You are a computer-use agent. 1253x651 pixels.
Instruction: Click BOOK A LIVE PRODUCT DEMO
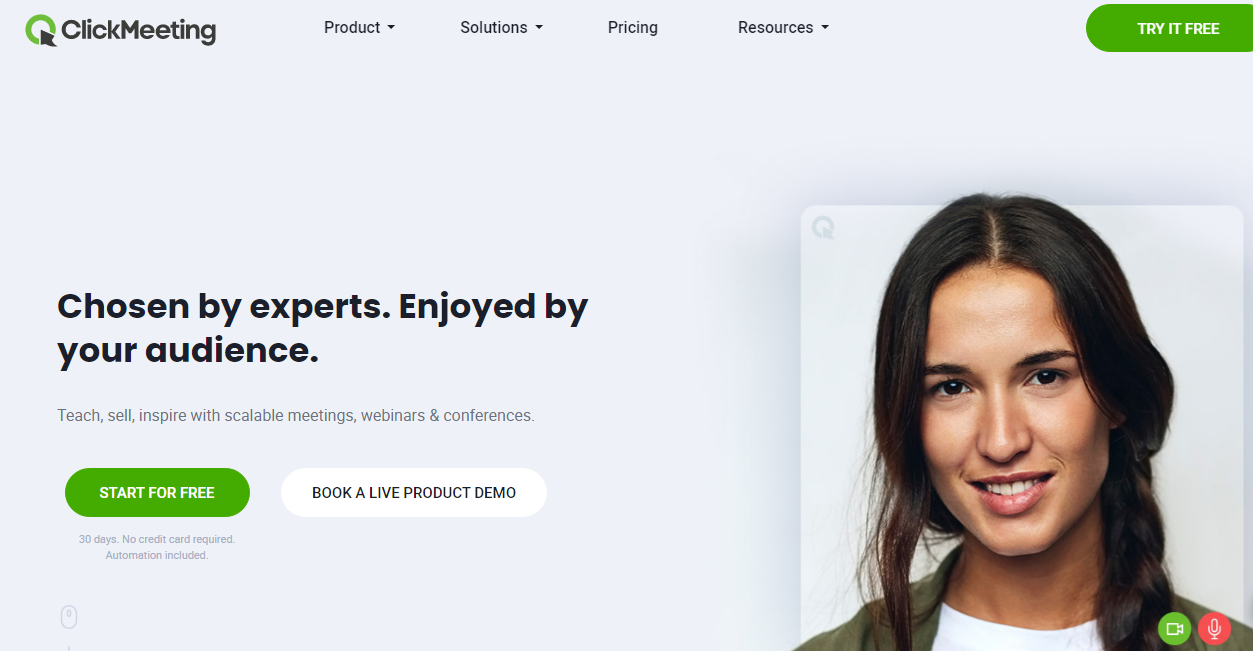(x=414, y=493)
